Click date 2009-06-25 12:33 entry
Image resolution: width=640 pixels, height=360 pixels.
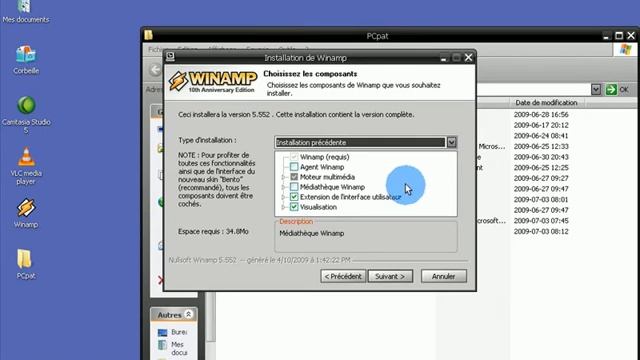point(541,146)
